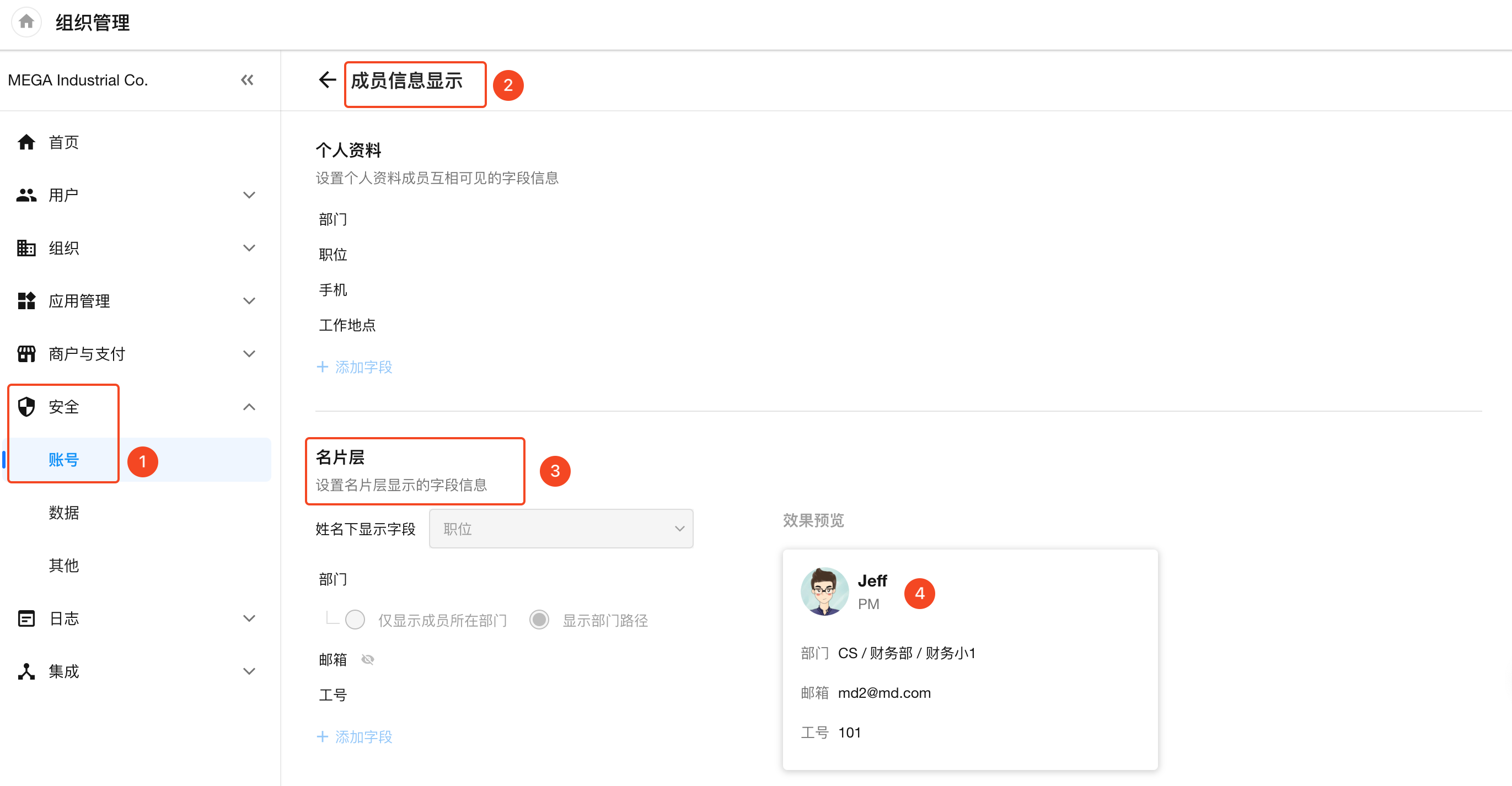Click the home icon beside 组织管理
Viewport: 1512px width, 786px height.
(x=26, y=22)
